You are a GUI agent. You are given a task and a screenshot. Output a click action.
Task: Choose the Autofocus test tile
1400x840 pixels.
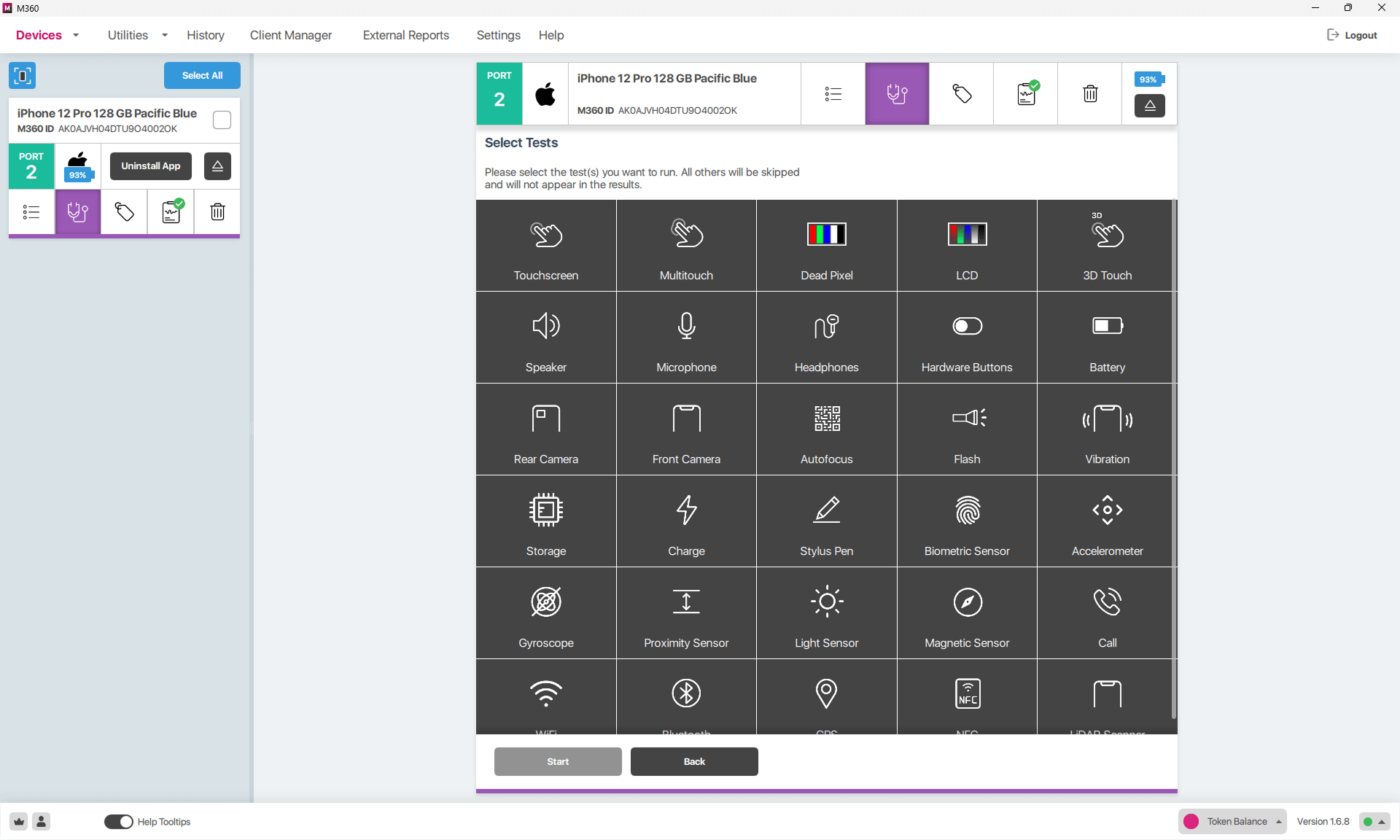pos(827,429)
